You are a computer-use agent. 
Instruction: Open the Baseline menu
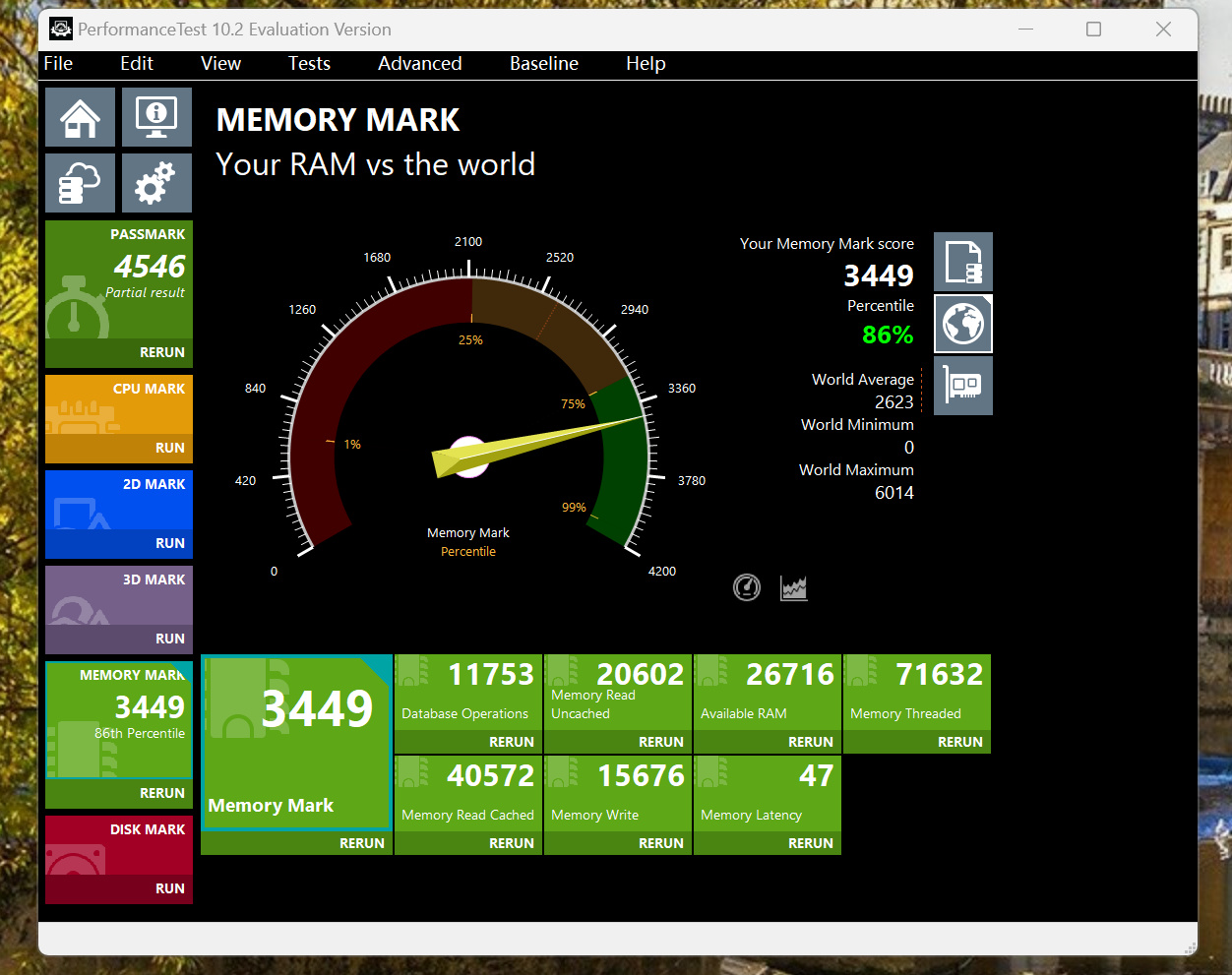[x=544, y=63]
